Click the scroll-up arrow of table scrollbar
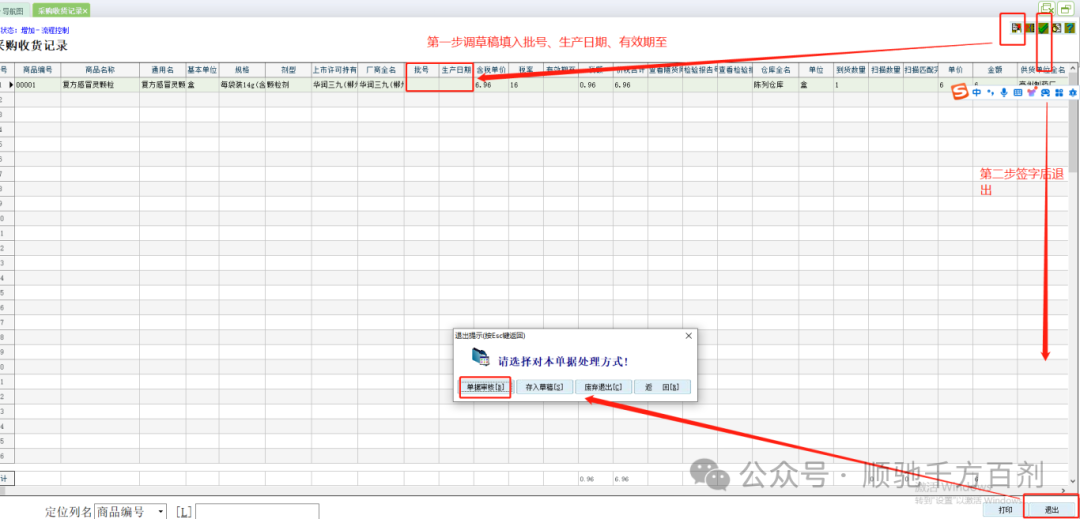 1072,68
